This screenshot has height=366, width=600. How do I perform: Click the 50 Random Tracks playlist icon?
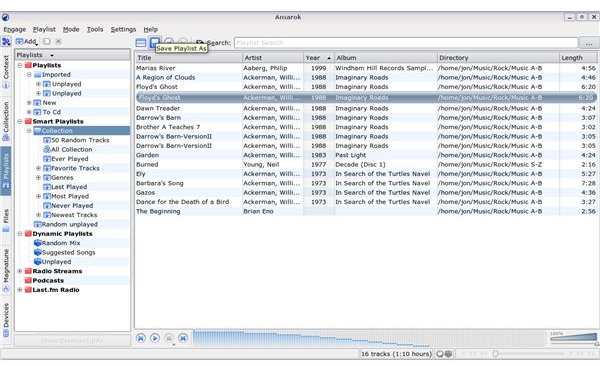coord(47,140)
